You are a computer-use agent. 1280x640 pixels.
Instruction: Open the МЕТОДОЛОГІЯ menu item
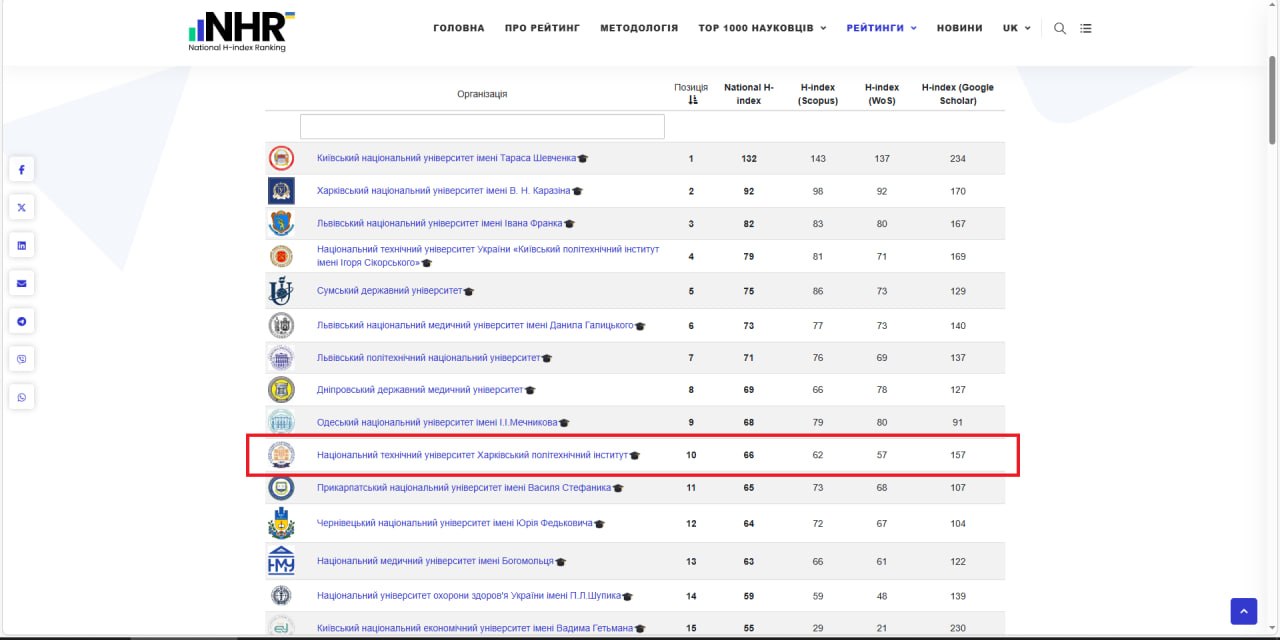pos(639,28)
